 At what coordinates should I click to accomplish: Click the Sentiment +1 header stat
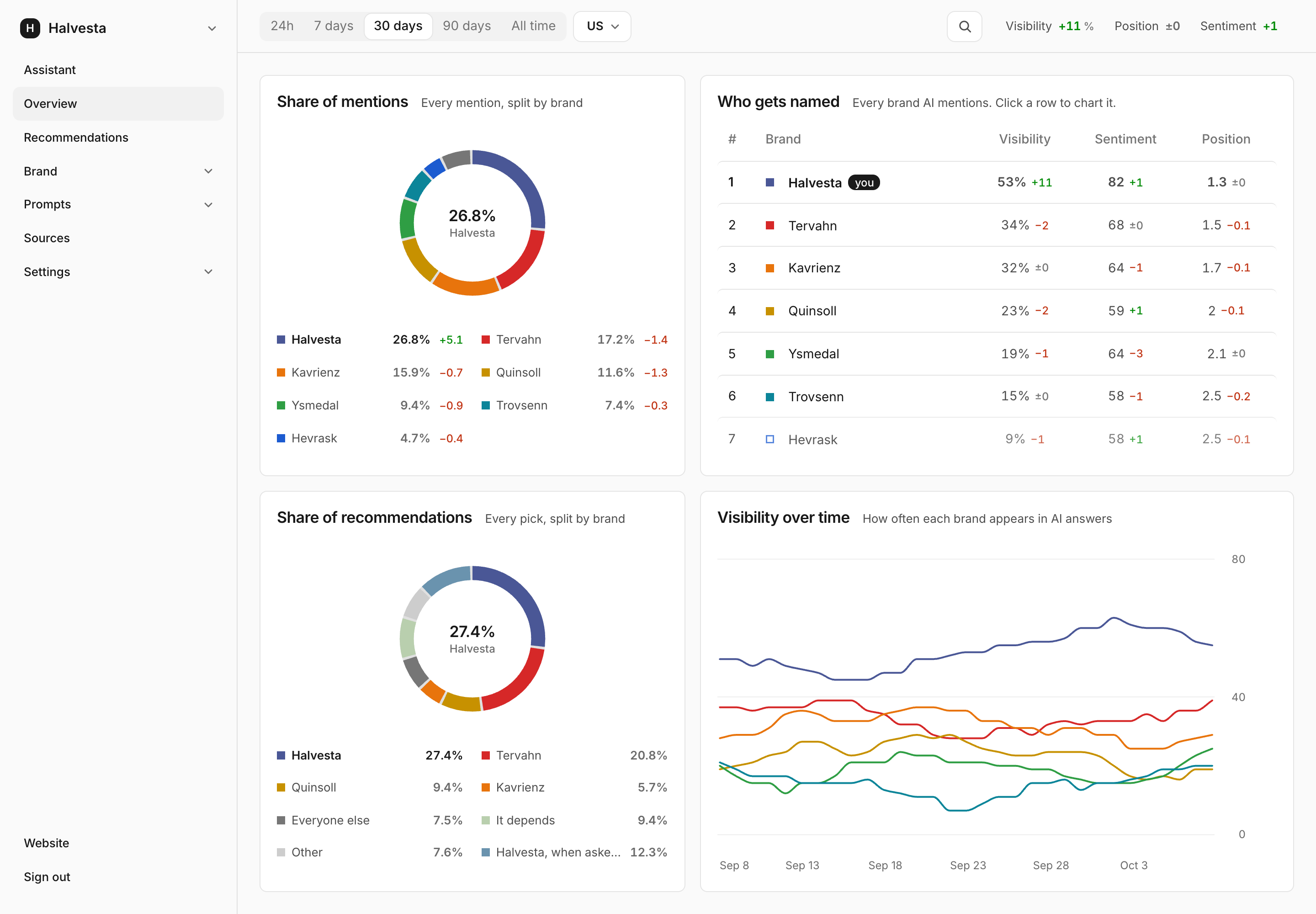point(1239,27)
